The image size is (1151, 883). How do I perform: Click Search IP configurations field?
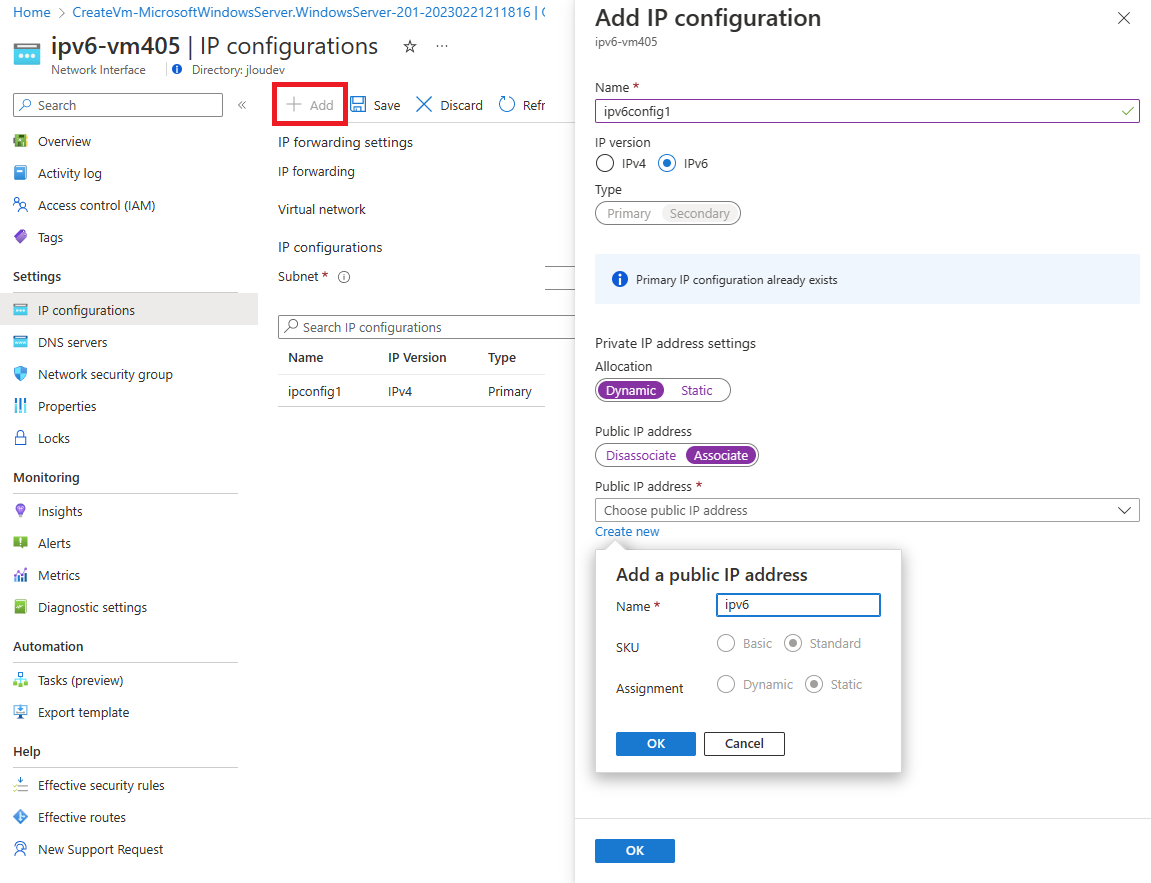pyautogui.click(x=426, y=327)
